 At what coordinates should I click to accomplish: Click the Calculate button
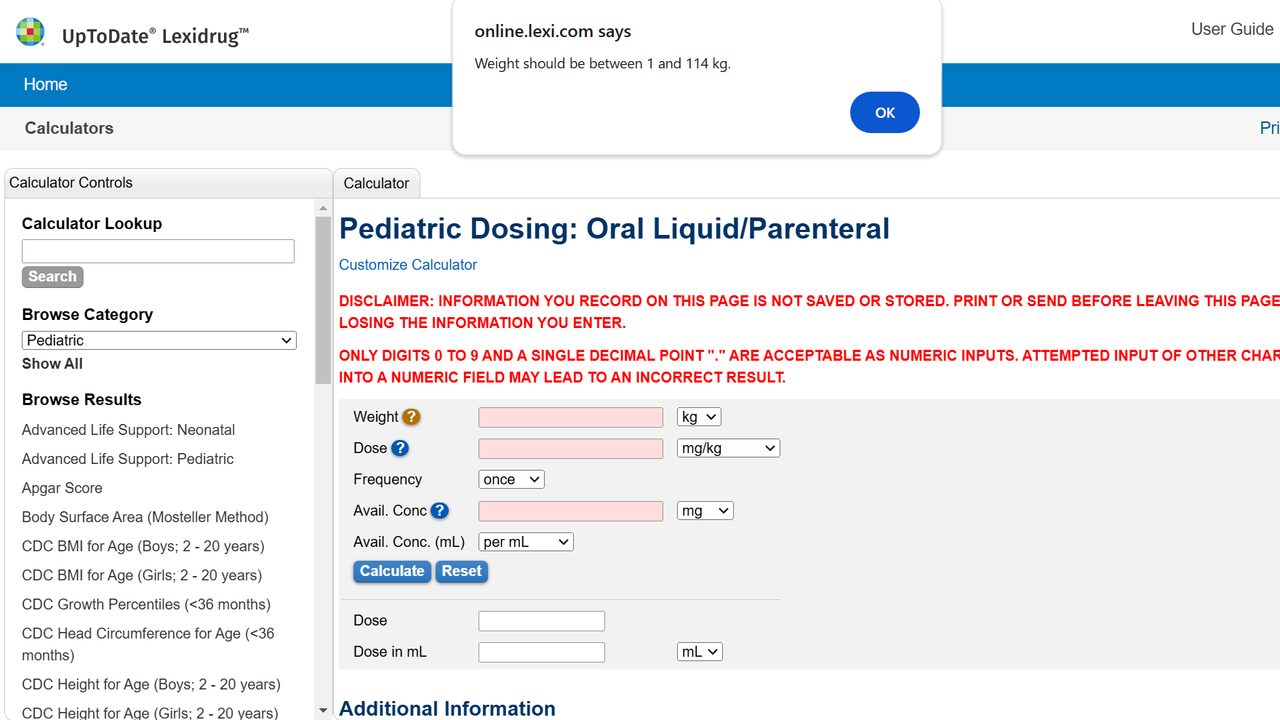(392, 571)
